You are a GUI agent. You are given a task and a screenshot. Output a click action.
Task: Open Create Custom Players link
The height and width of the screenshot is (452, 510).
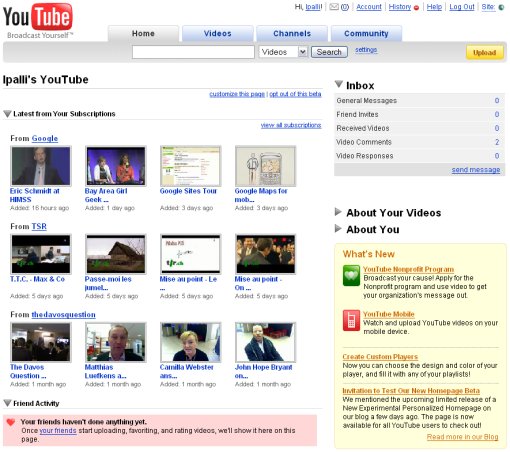pyautogui.click(x=380, y=357)
